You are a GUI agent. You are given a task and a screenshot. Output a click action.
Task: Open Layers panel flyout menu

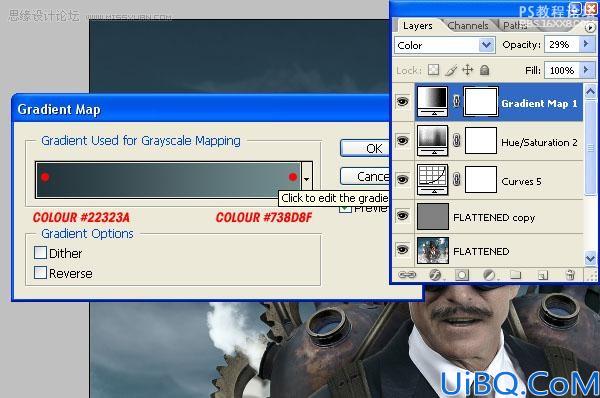[590, 28]
